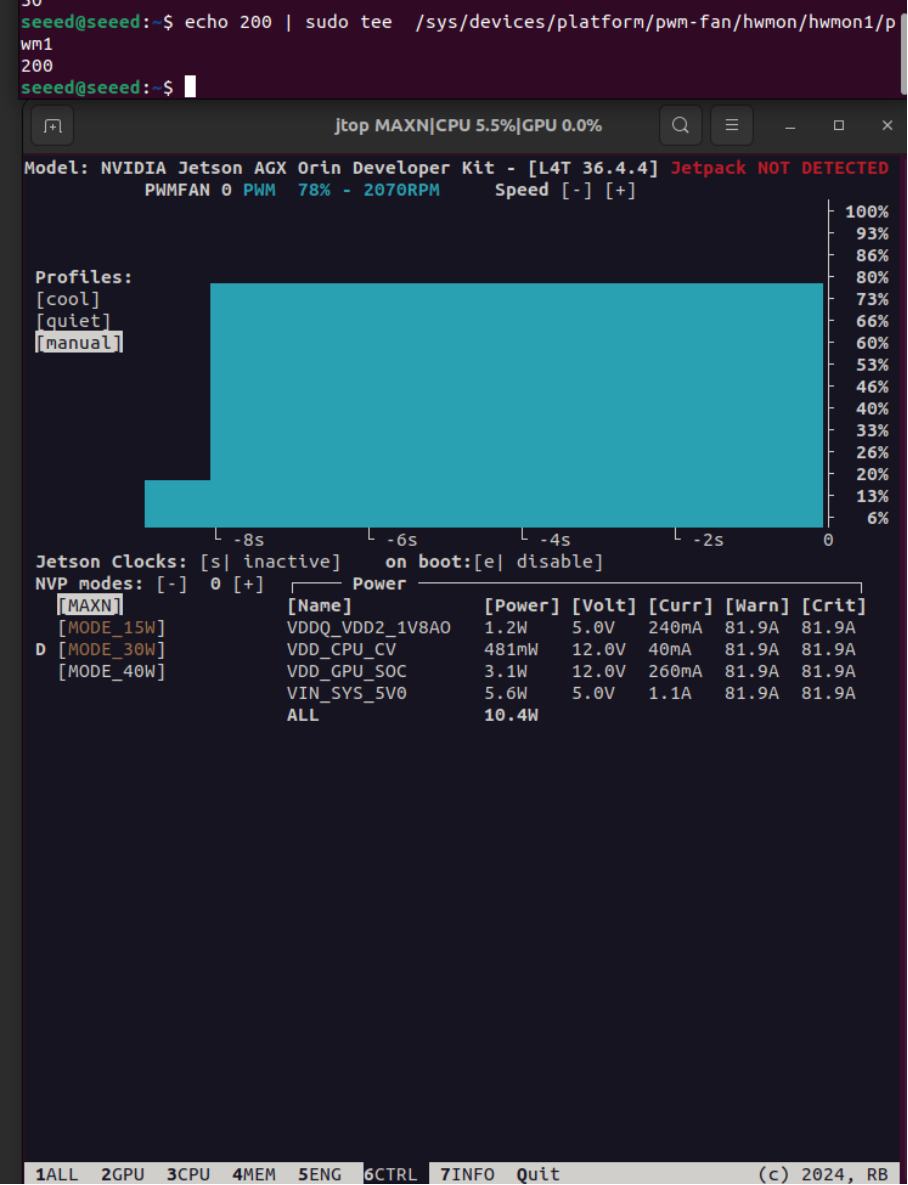Toggle Jetson Clocks inactive state

pos(270,562)
